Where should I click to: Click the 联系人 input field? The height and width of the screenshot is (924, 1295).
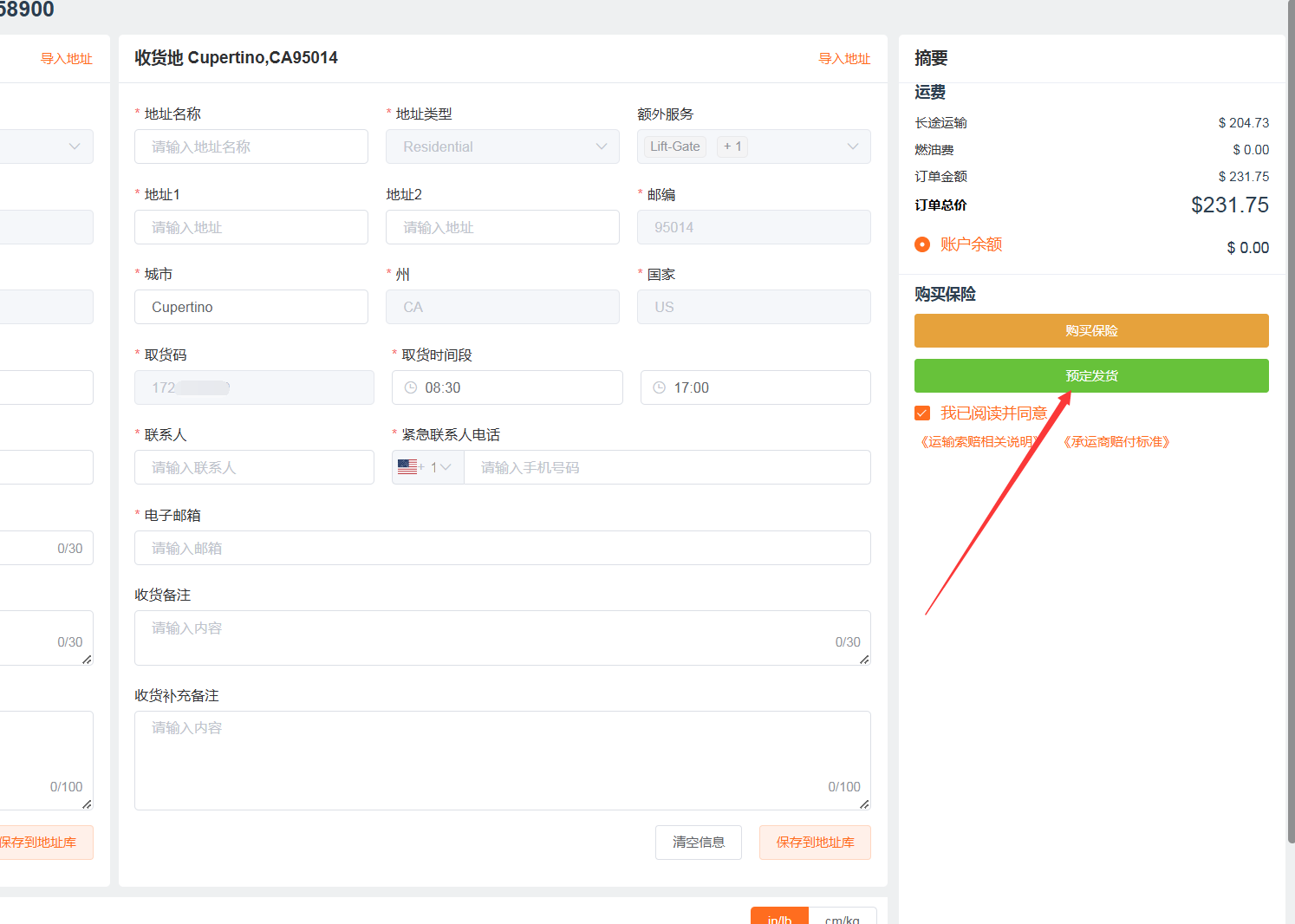coord(254,467)
